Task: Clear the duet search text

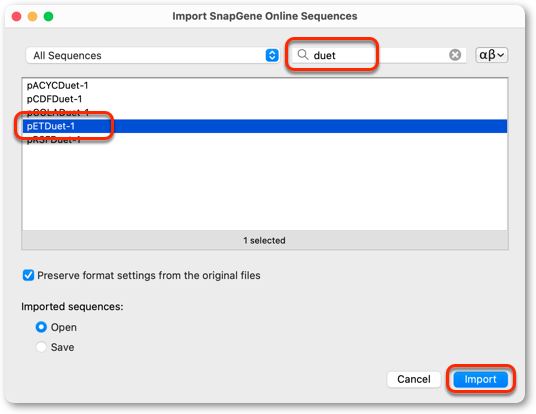Action: click(x=455, y=55)
